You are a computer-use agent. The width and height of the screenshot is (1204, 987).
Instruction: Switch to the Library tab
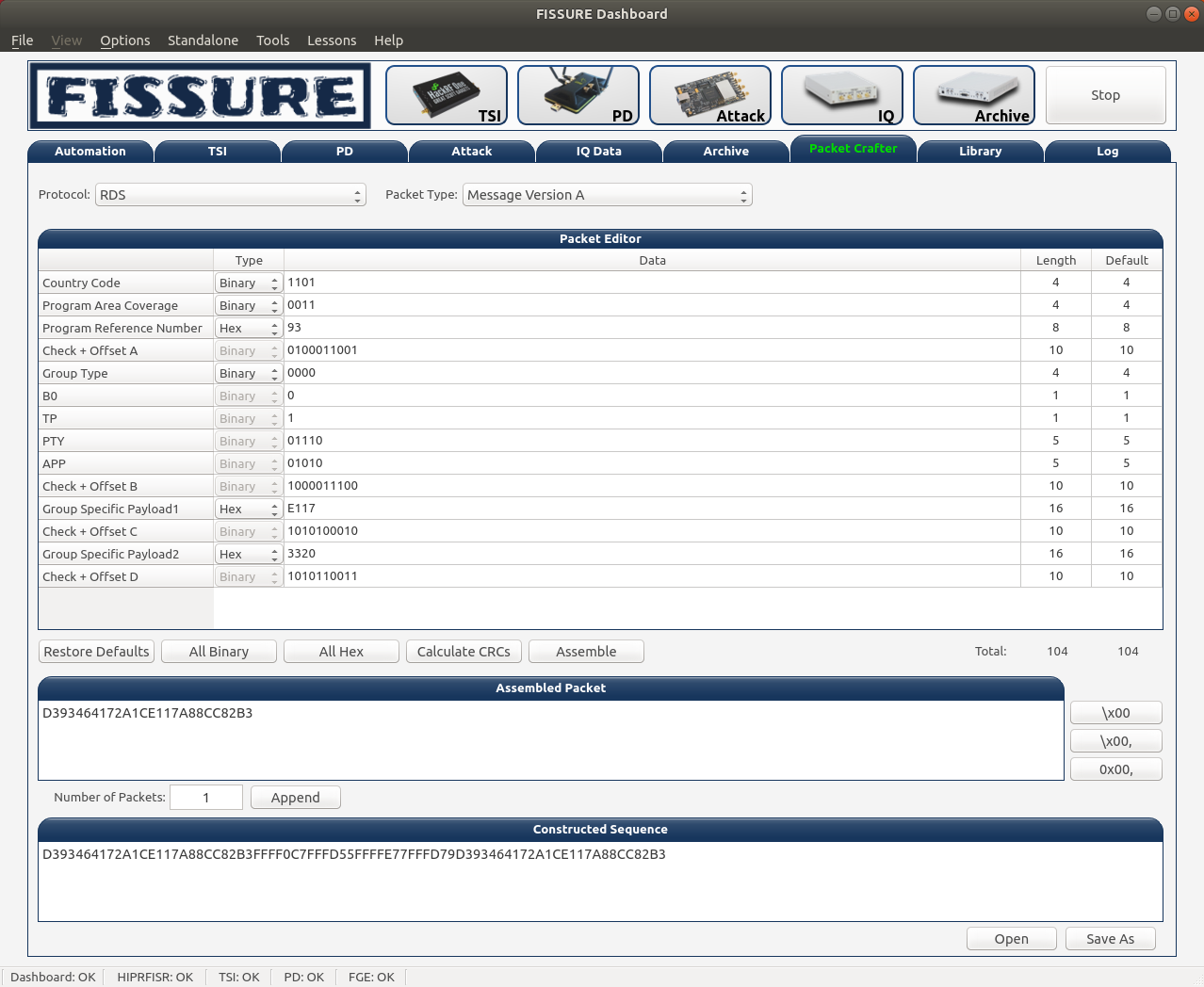tap(981, 152)
